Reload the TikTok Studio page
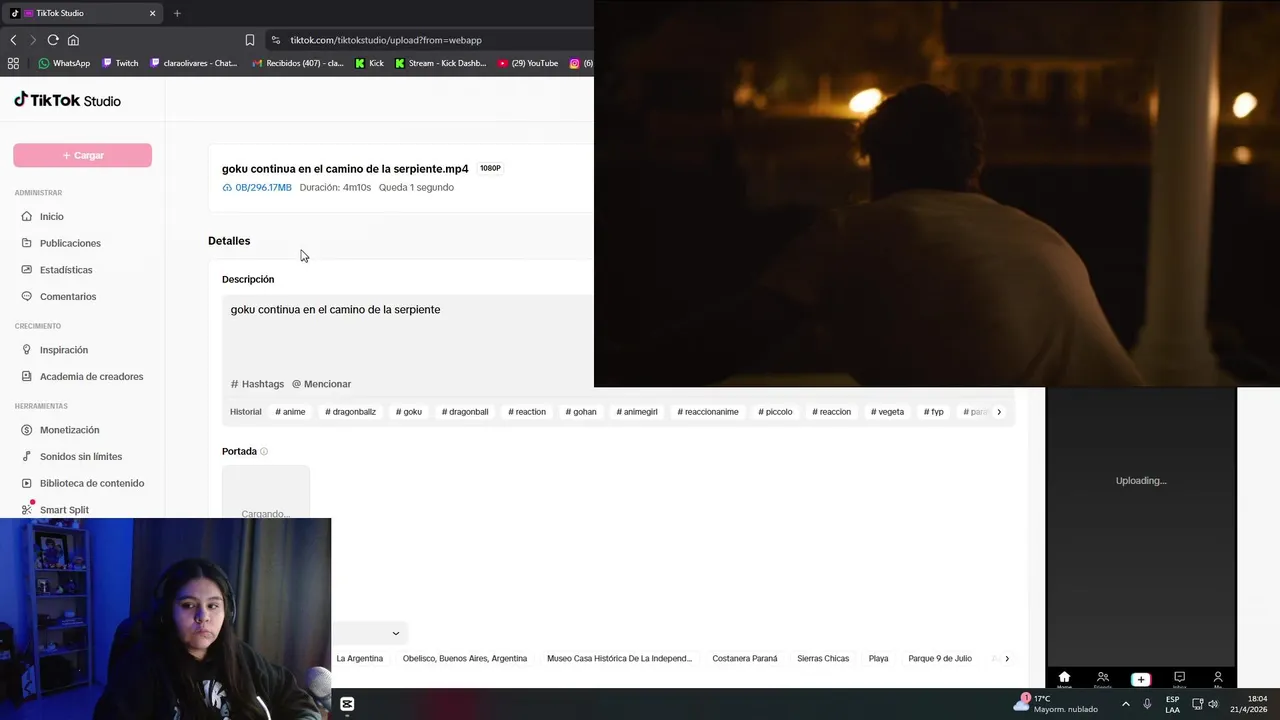Viewport: 1280px width, 720px height. pos(53,40)
